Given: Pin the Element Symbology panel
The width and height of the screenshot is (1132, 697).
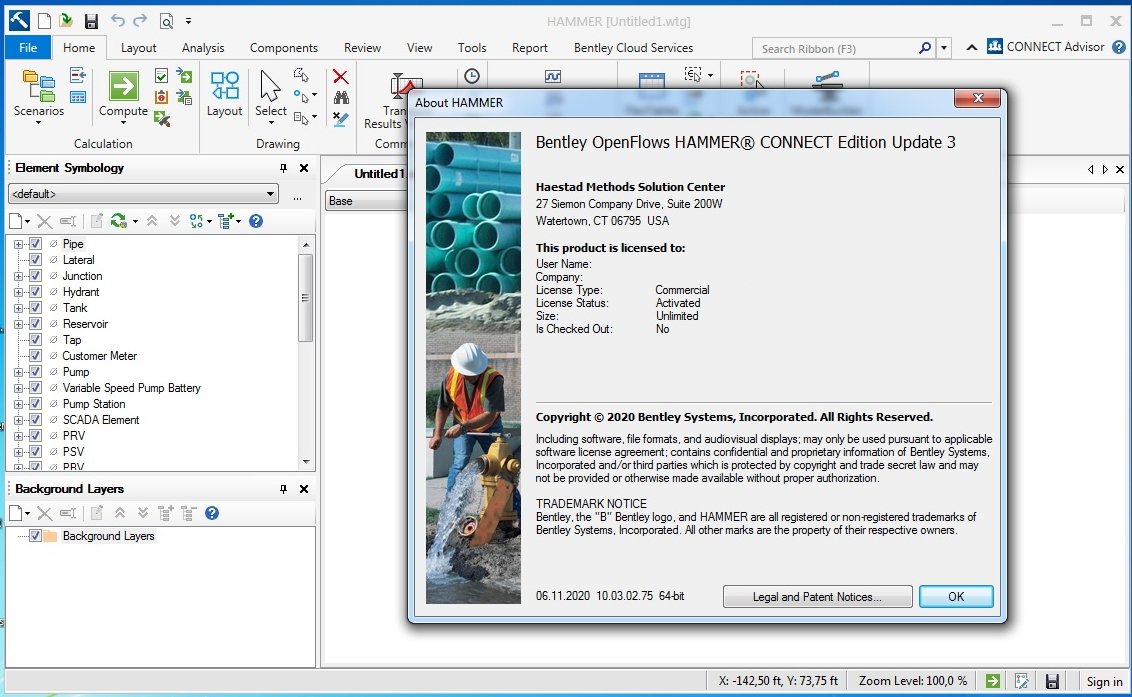Looking at the screenshot, I should point(283,168).
